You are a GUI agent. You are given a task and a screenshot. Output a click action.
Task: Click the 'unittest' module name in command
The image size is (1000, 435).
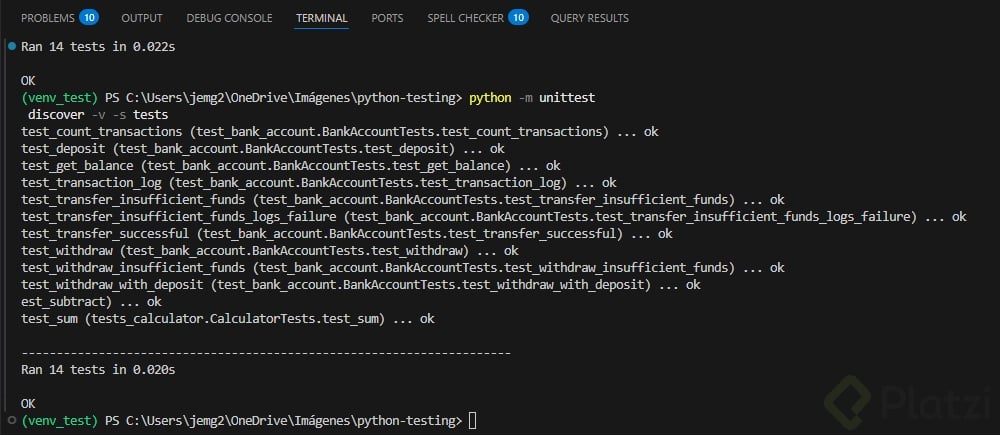567,98
